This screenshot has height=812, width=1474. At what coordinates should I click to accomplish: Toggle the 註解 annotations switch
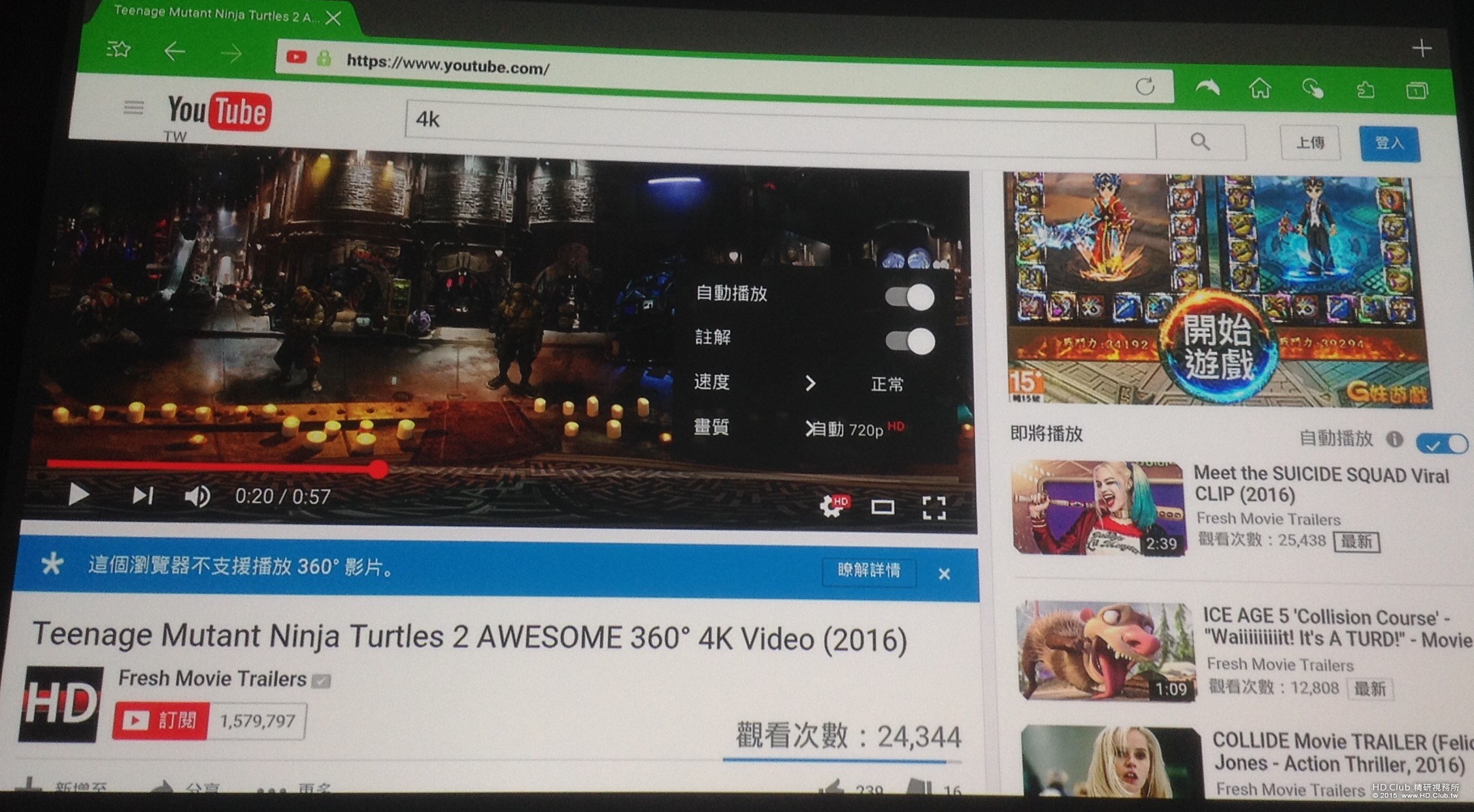pyautogui.click(x=910, y=341)
